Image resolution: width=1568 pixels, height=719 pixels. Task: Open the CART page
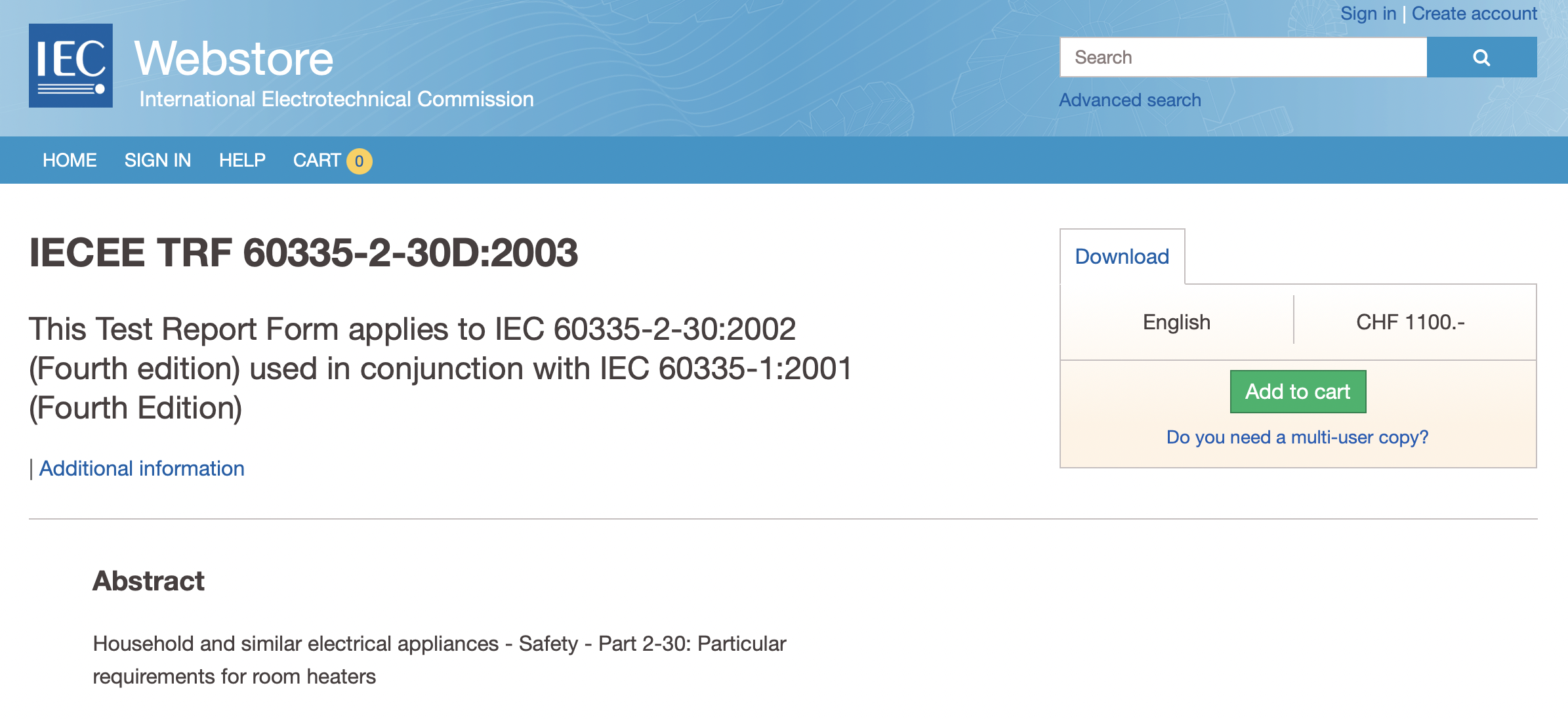318,160
